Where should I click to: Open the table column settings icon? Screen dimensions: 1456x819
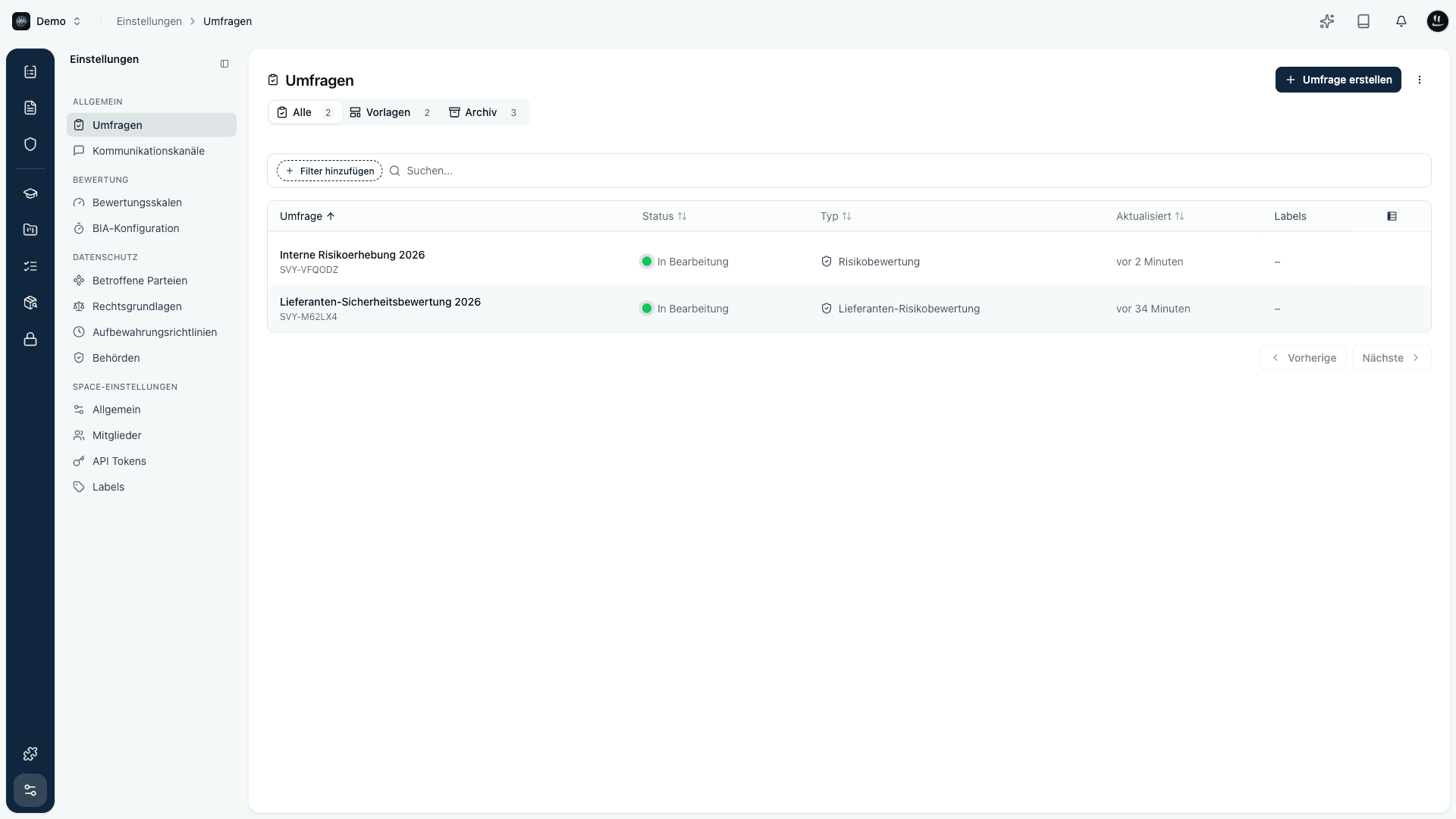pyautogui.click(x=1392, y=216)
